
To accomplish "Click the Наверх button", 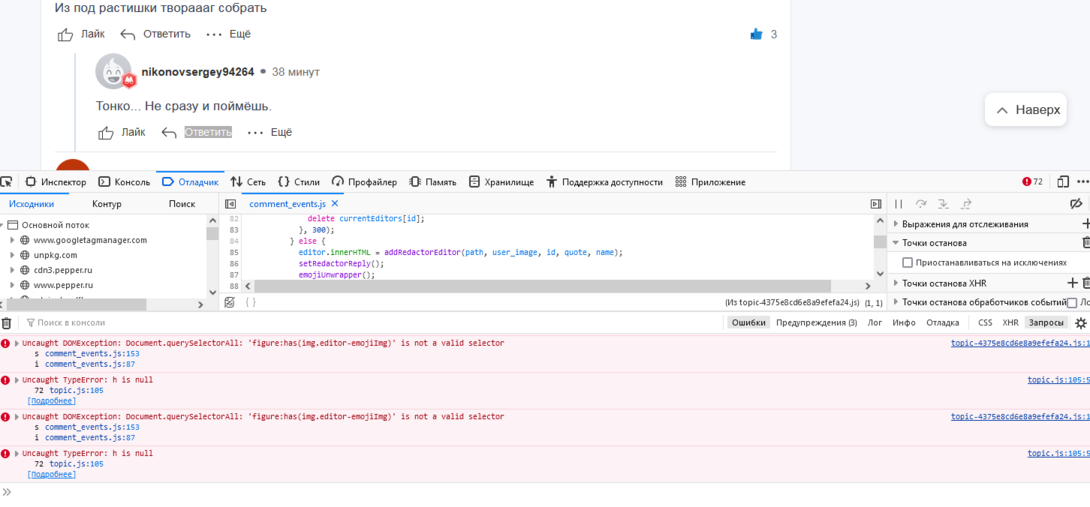I will pyautogui.click(x=1028, y=110).
